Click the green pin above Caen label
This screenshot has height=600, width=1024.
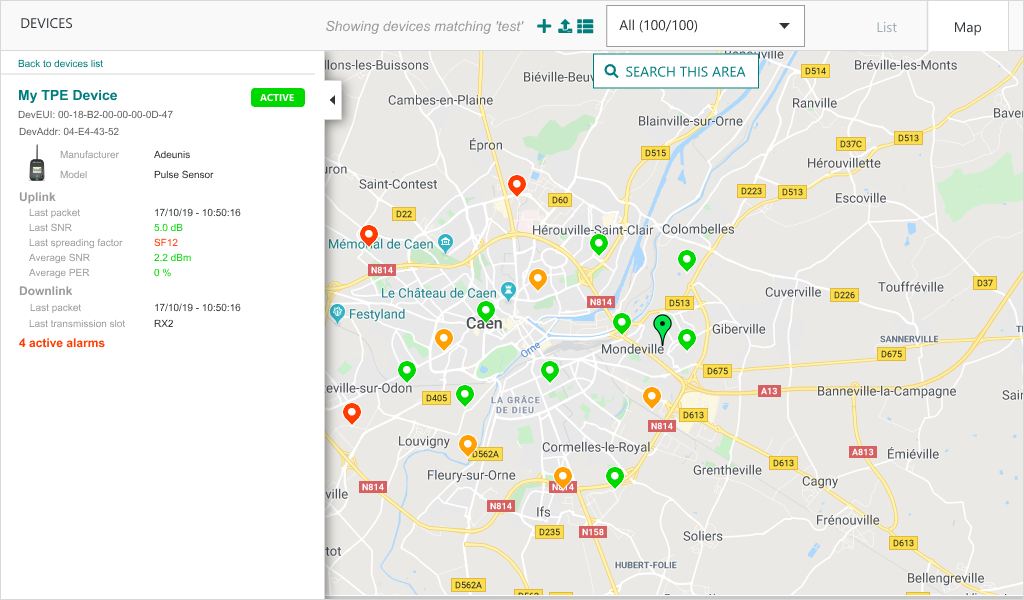(x=486, y=310)
